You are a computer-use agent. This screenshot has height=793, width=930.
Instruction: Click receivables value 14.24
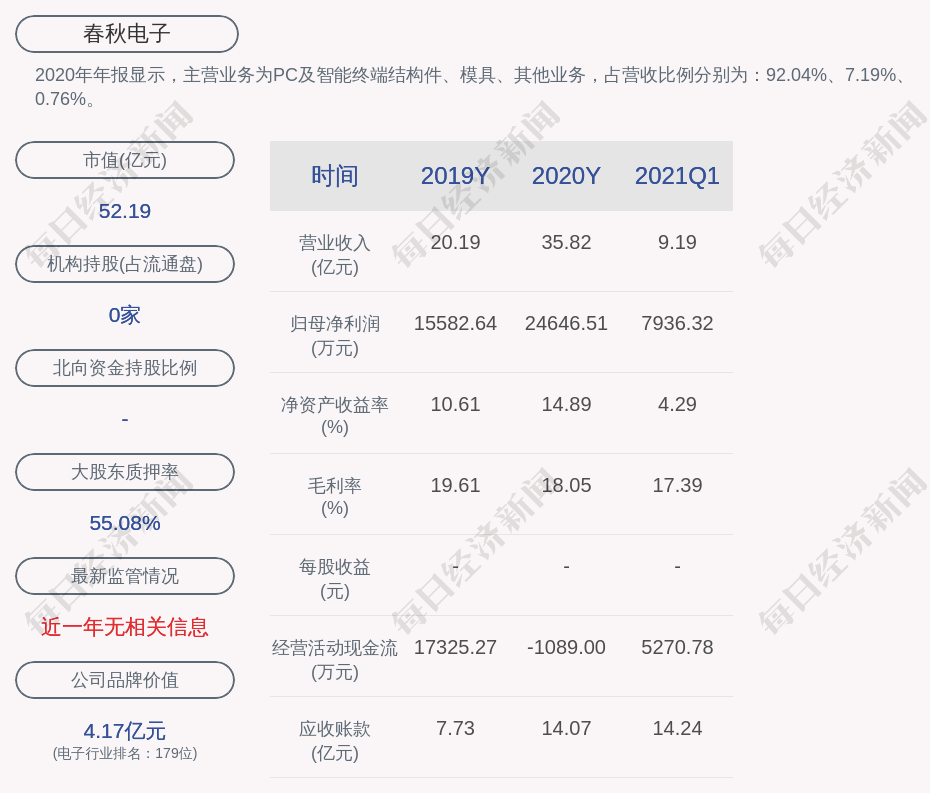tap(677, 728)
